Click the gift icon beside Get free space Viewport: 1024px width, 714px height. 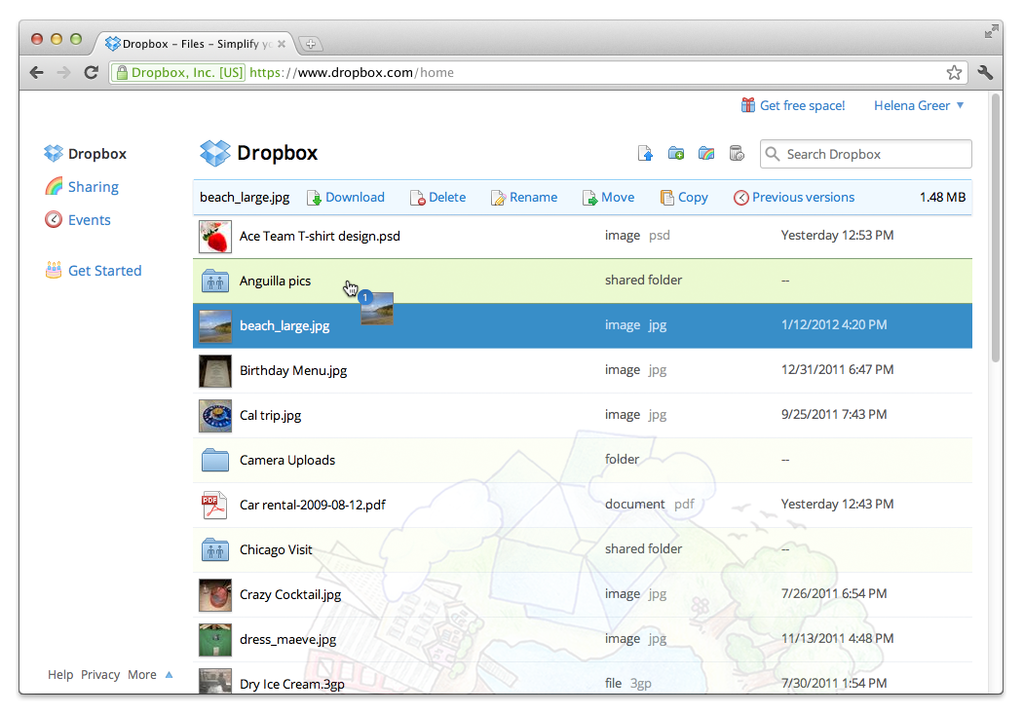tap(748, 105)
